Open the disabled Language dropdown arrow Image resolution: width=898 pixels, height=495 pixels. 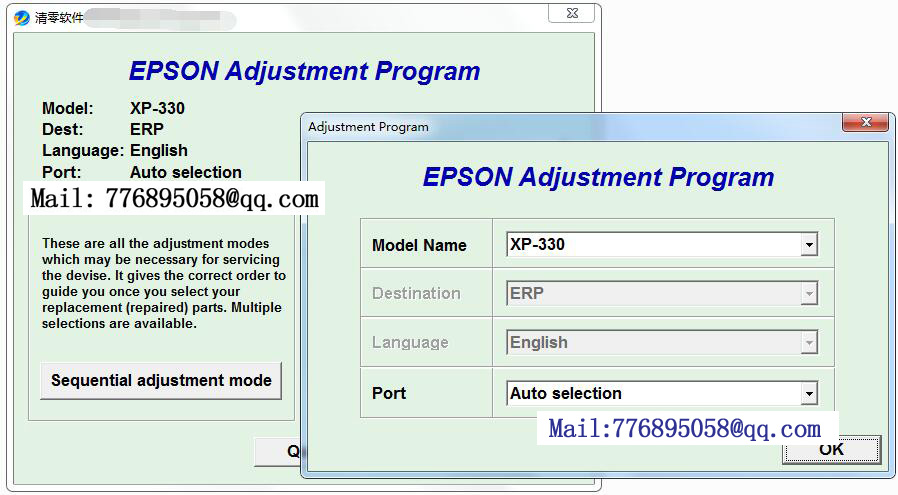click(x=809, y=343)
